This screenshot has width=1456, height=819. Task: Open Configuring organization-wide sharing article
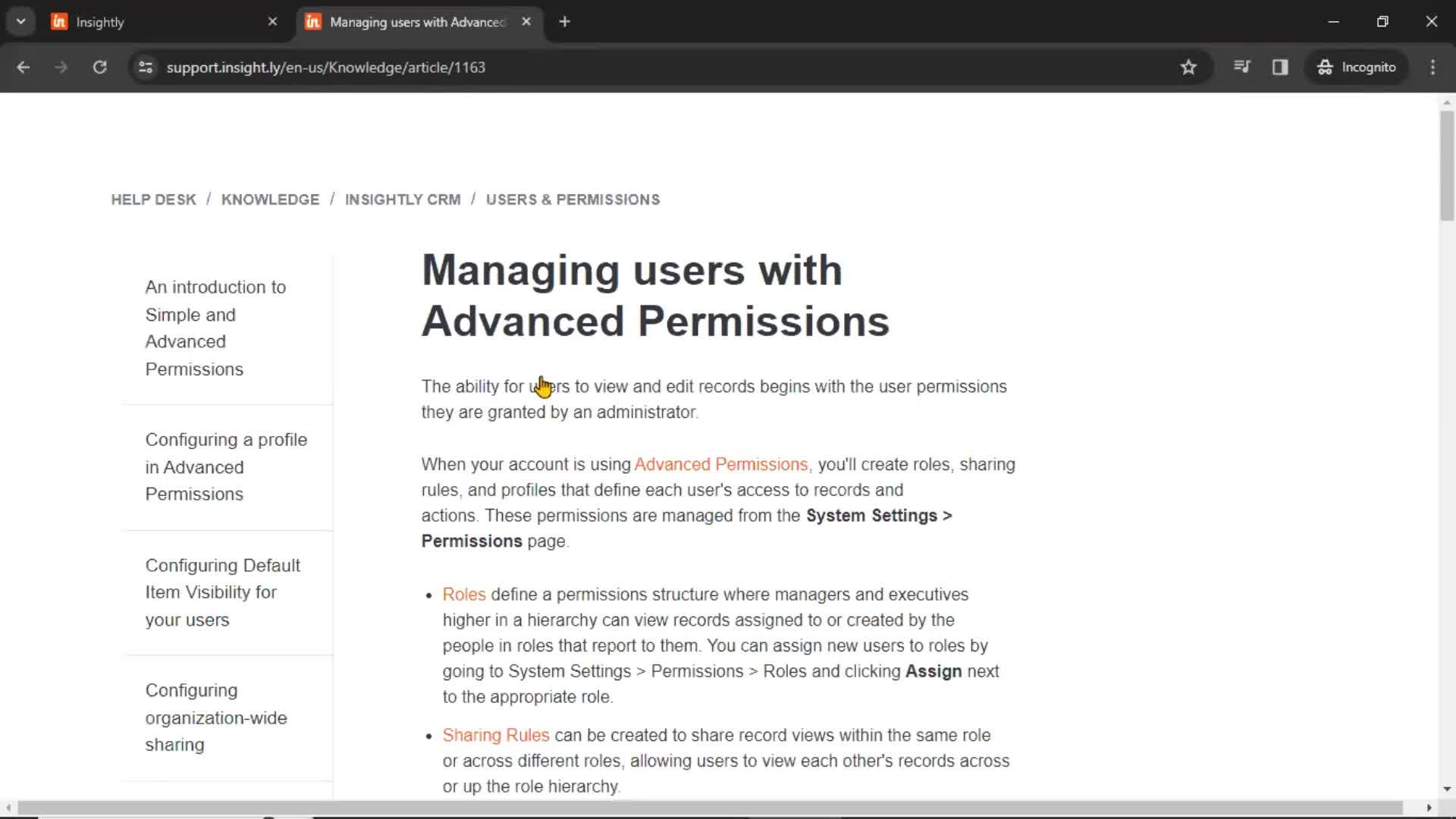click(x=216, y=717)
